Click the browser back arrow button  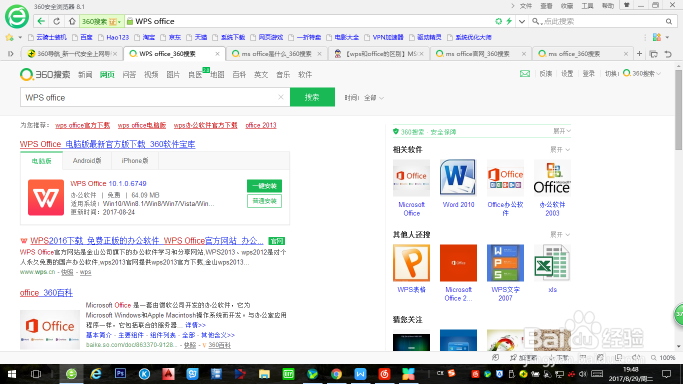click(x=41, y=21)
